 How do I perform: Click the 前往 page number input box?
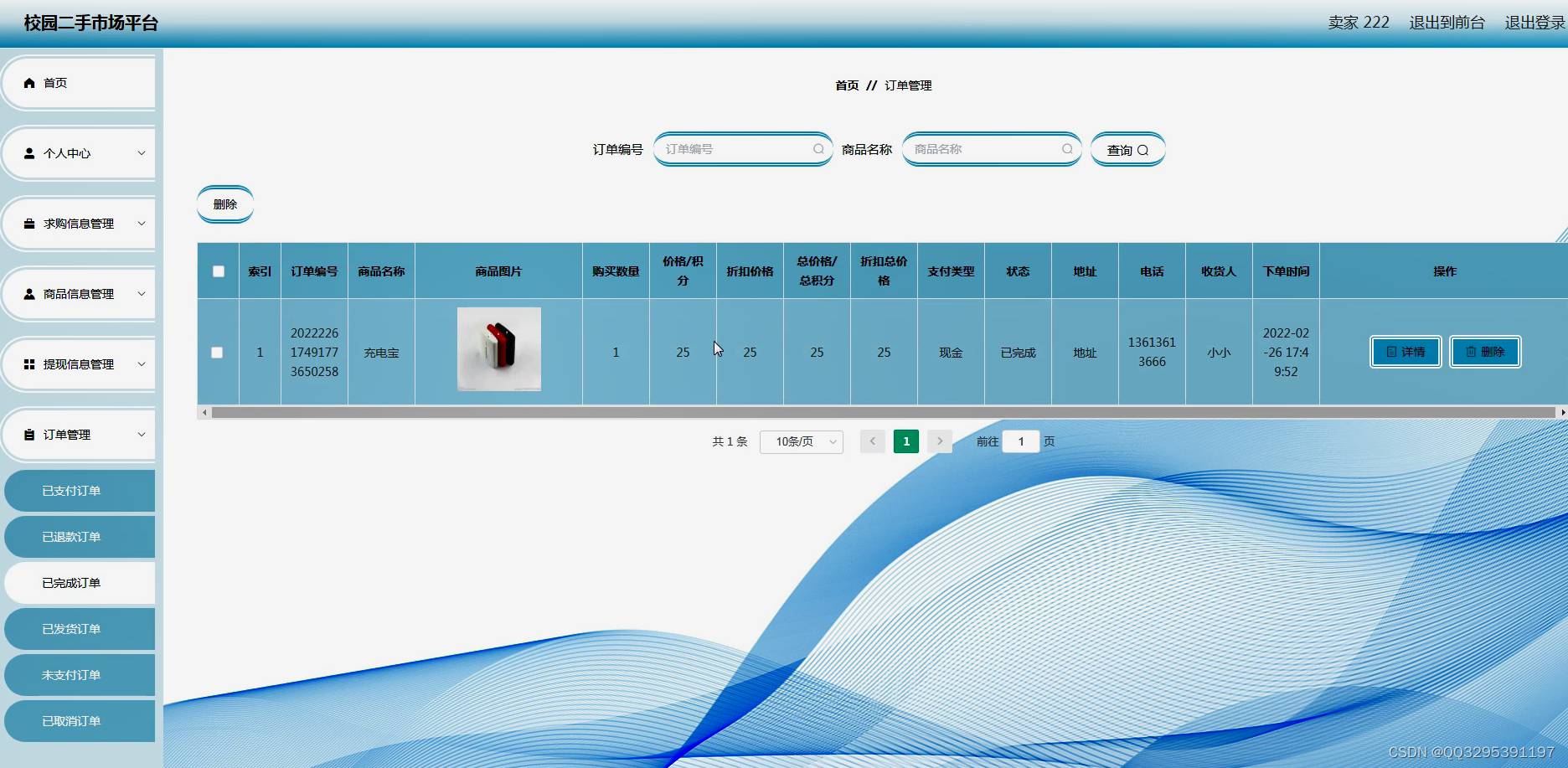(1021, 441)
